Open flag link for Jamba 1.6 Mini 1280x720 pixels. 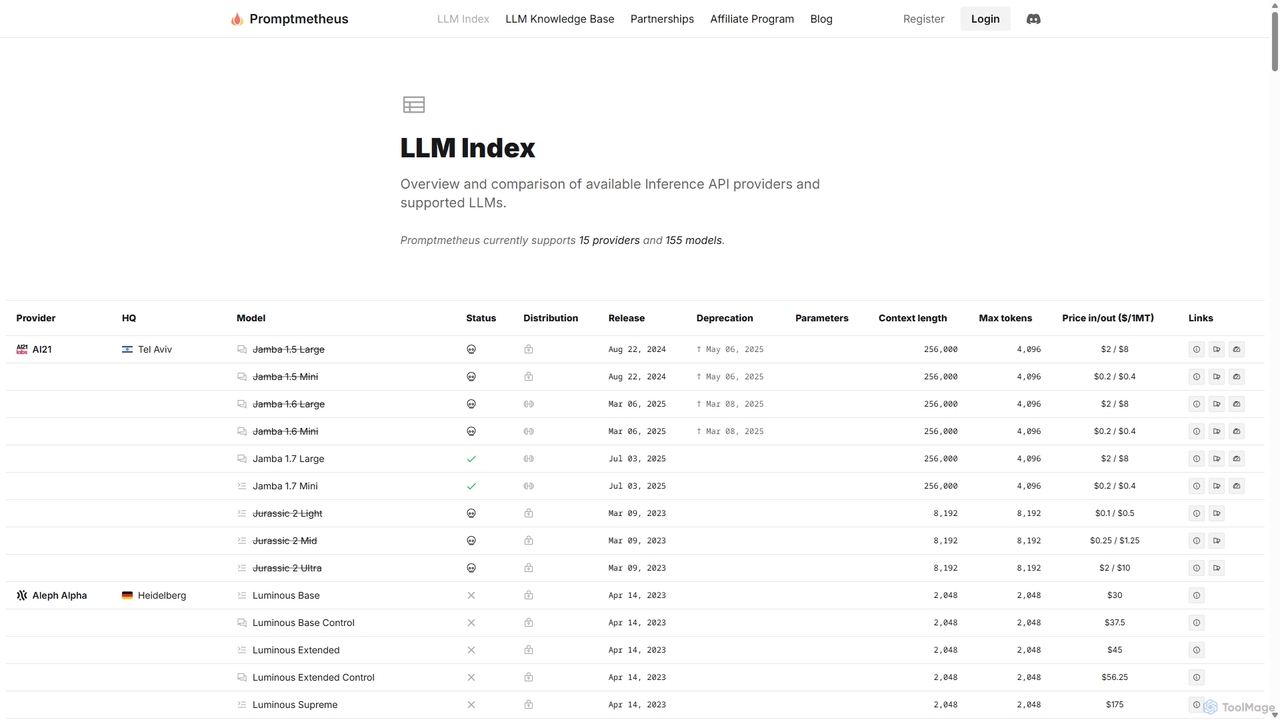1216,431
